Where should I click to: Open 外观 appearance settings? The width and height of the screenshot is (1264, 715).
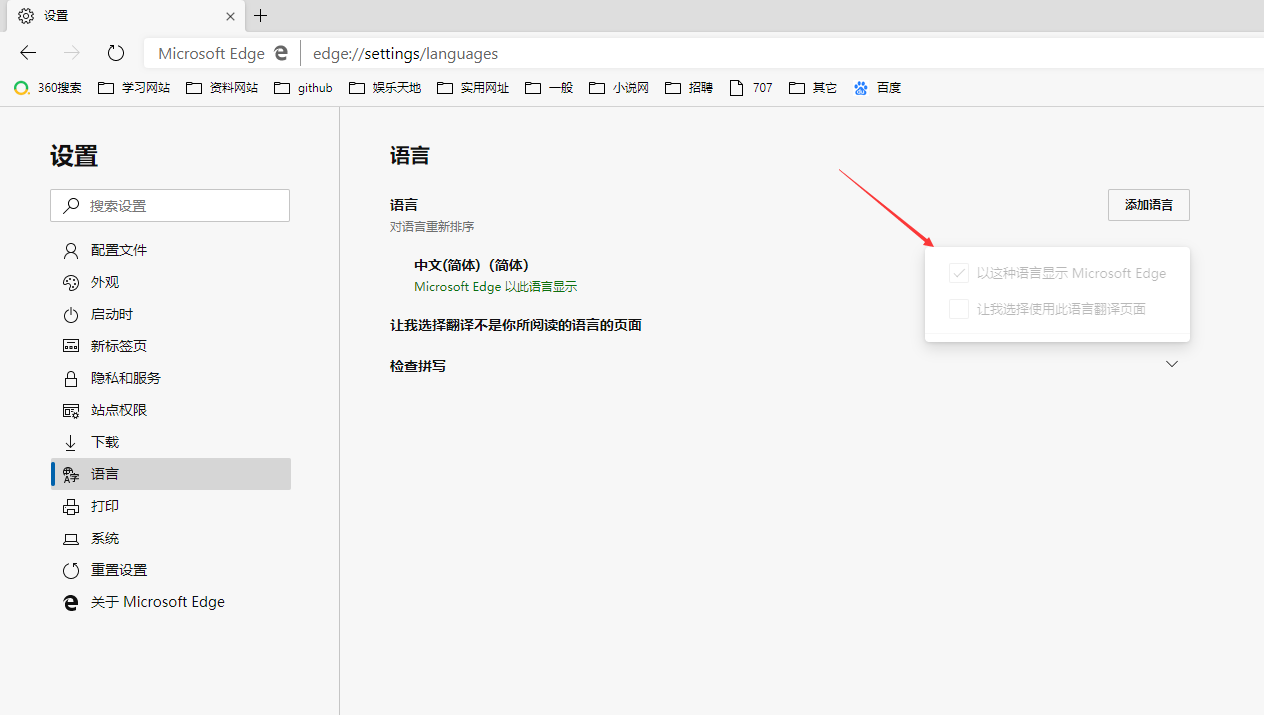(170, 282)
